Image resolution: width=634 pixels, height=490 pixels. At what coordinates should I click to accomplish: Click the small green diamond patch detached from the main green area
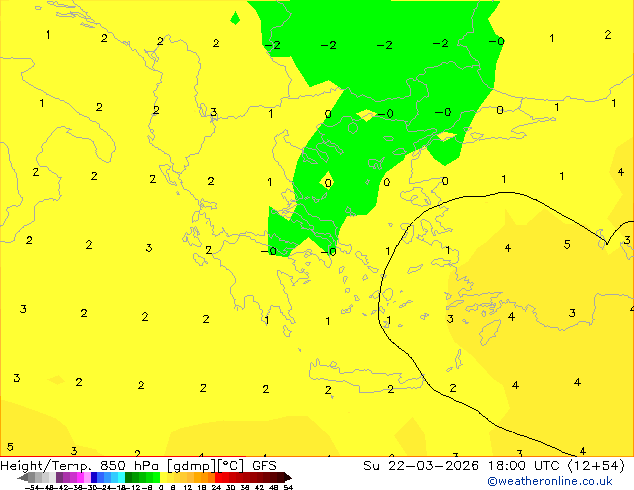pyautogui.click(x=235, y=17)
